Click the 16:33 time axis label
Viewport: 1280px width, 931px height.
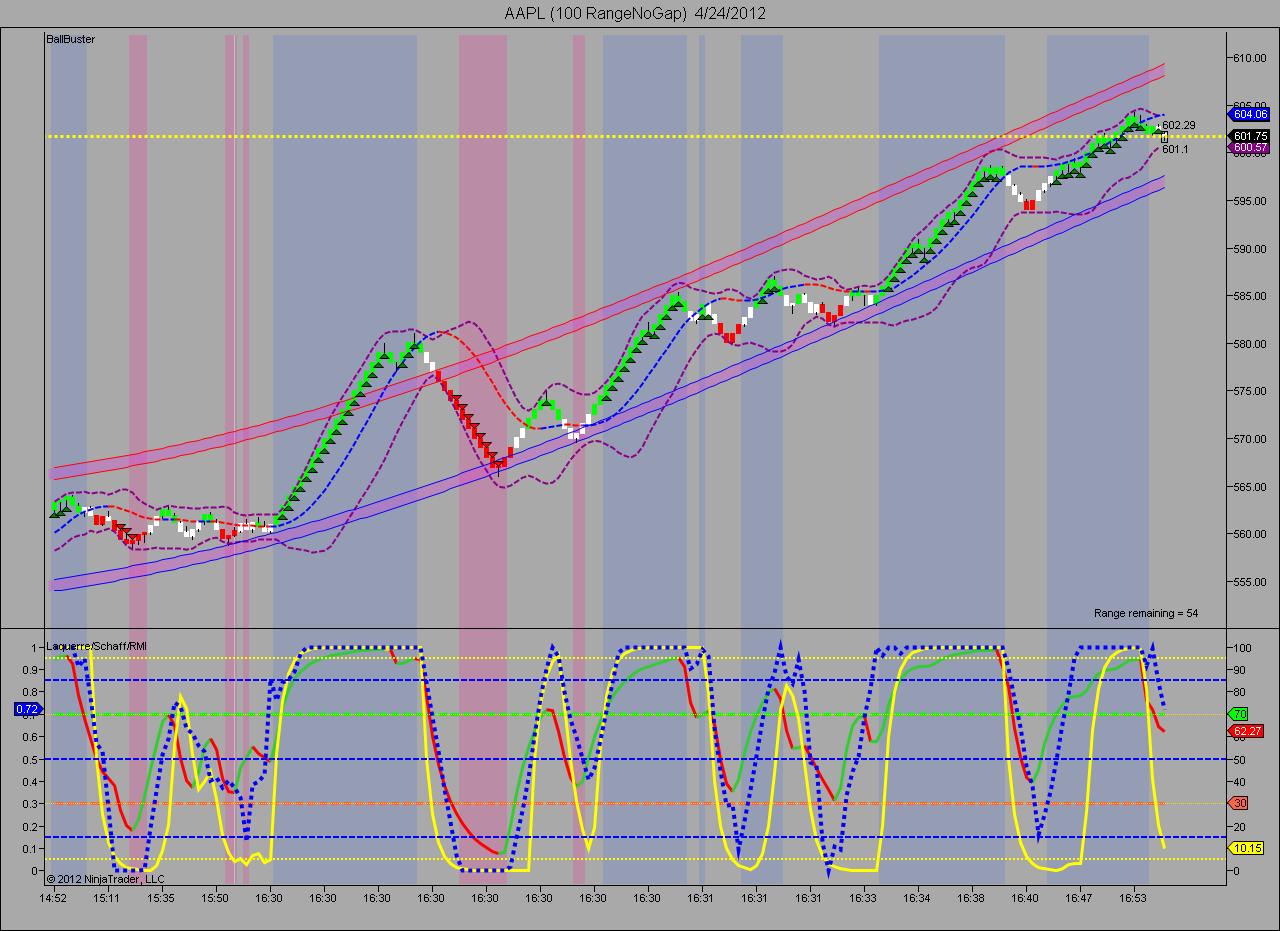click(x=863, y=898)
